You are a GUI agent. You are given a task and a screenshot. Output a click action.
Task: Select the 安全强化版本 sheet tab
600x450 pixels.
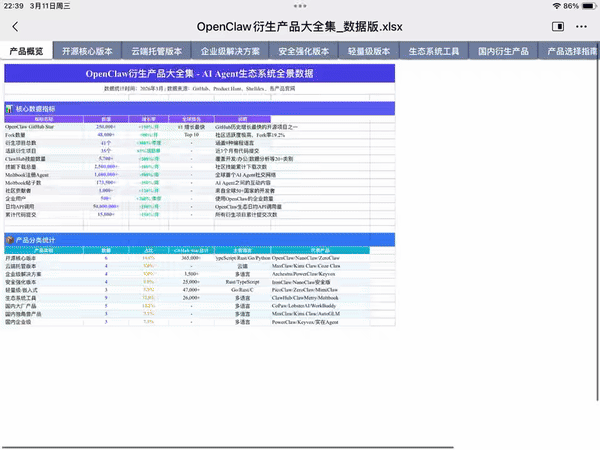(303, 51)
